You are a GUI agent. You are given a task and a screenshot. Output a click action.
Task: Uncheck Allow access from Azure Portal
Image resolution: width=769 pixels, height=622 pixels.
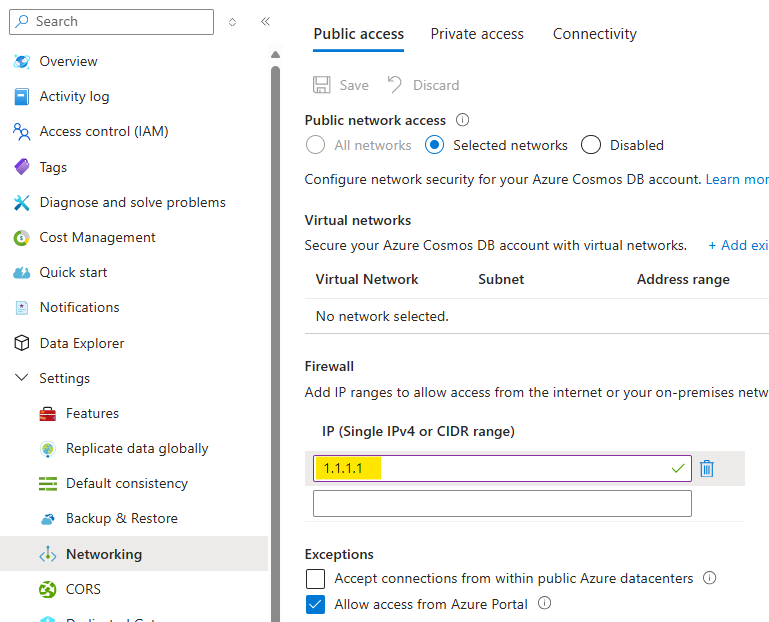[315, 604]
